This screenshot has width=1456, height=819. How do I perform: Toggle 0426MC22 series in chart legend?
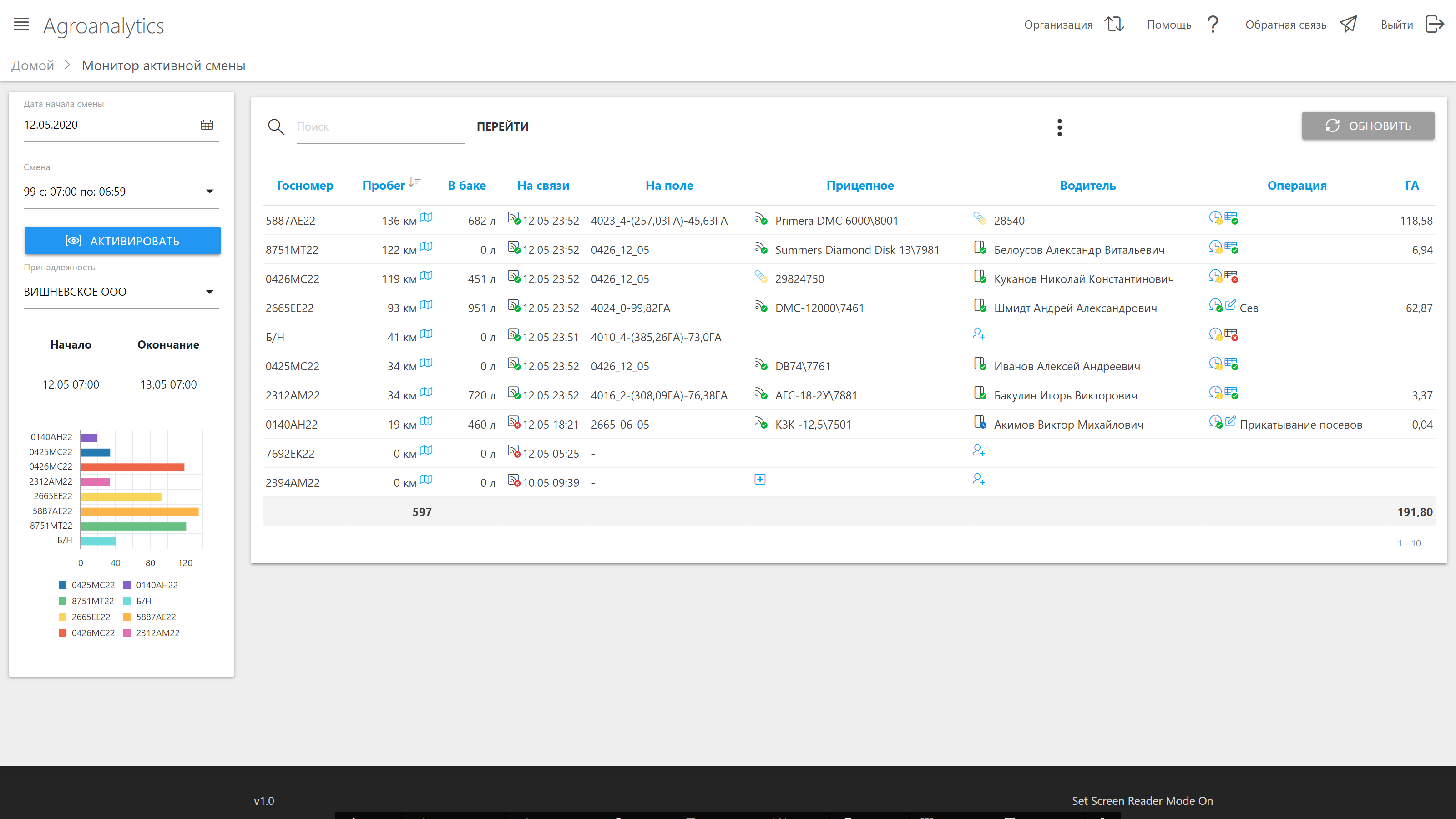click(86, 633)
